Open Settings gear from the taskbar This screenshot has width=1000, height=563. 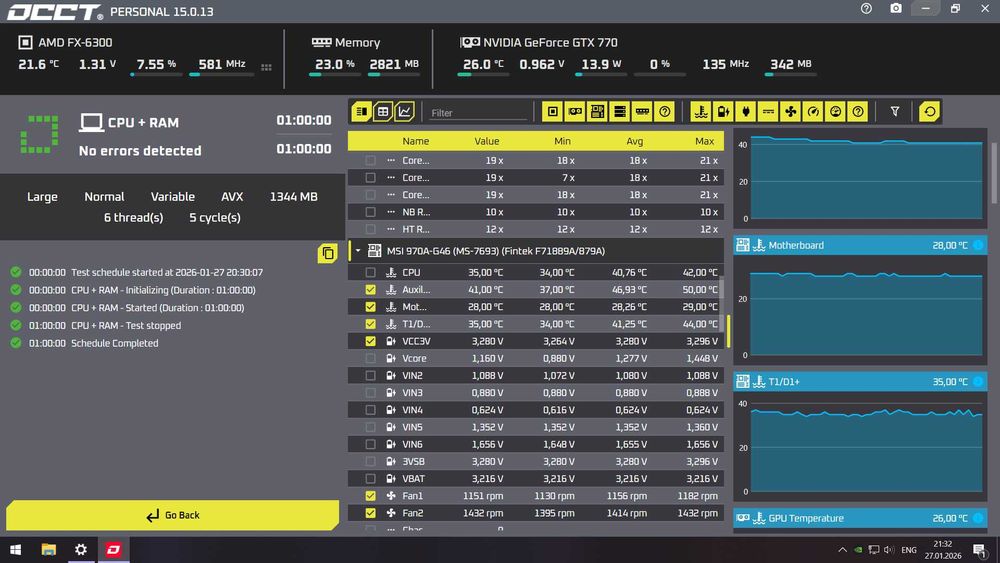[x=80, y=550]
